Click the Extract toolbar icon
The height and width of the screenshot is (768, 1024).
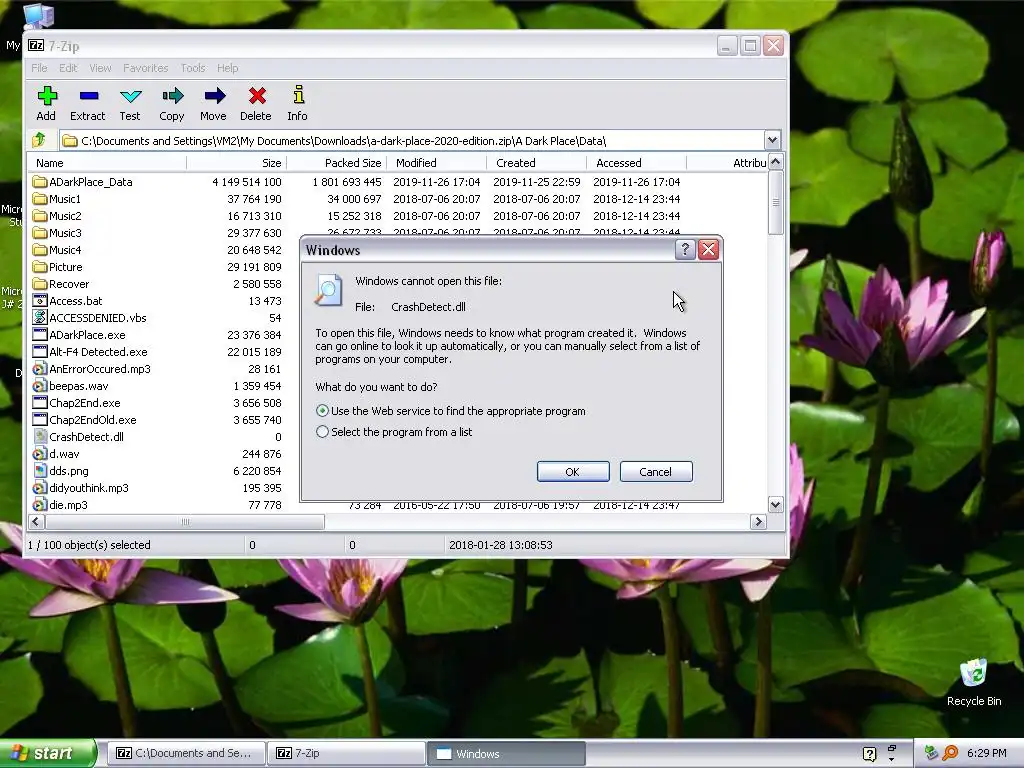point(88,96)
